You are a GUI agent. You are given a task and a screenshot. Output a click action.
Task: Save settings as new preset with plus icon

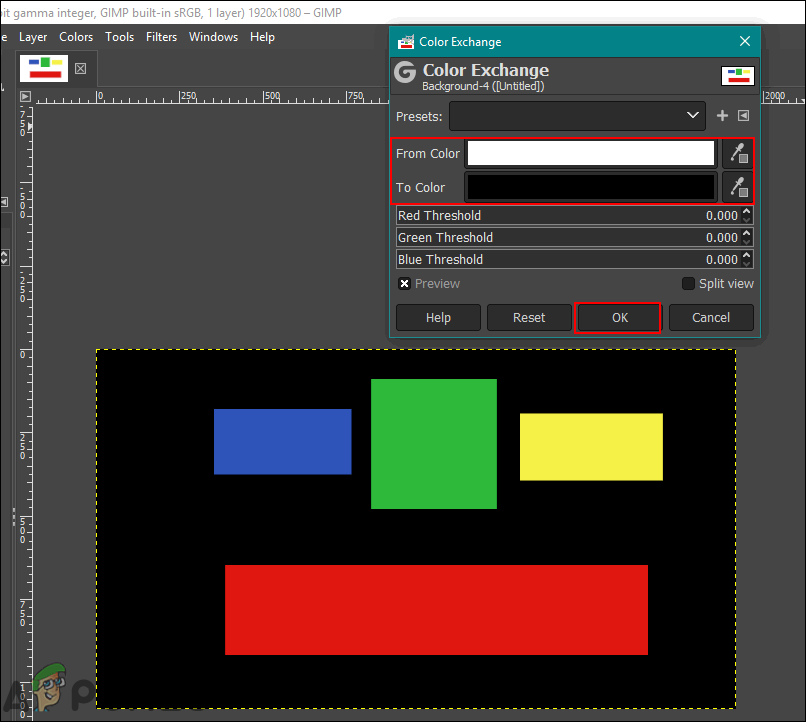pyautogui.click(x=722, y=116)
